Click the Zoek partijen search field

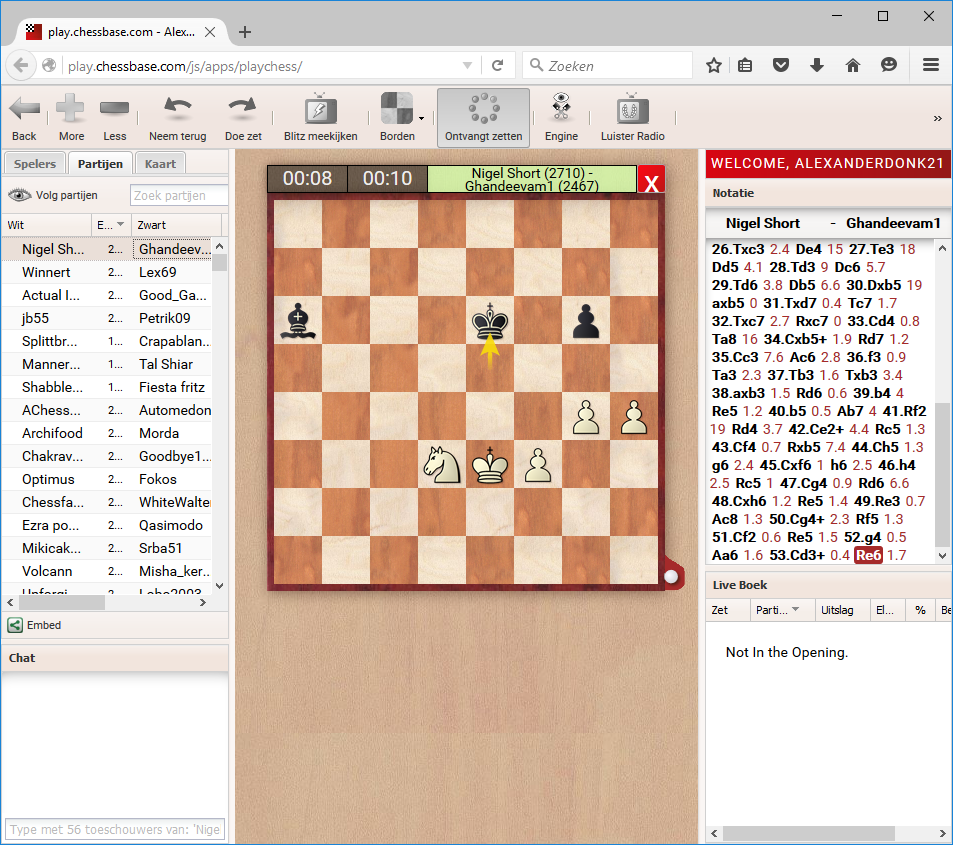[x=179, y=196]
